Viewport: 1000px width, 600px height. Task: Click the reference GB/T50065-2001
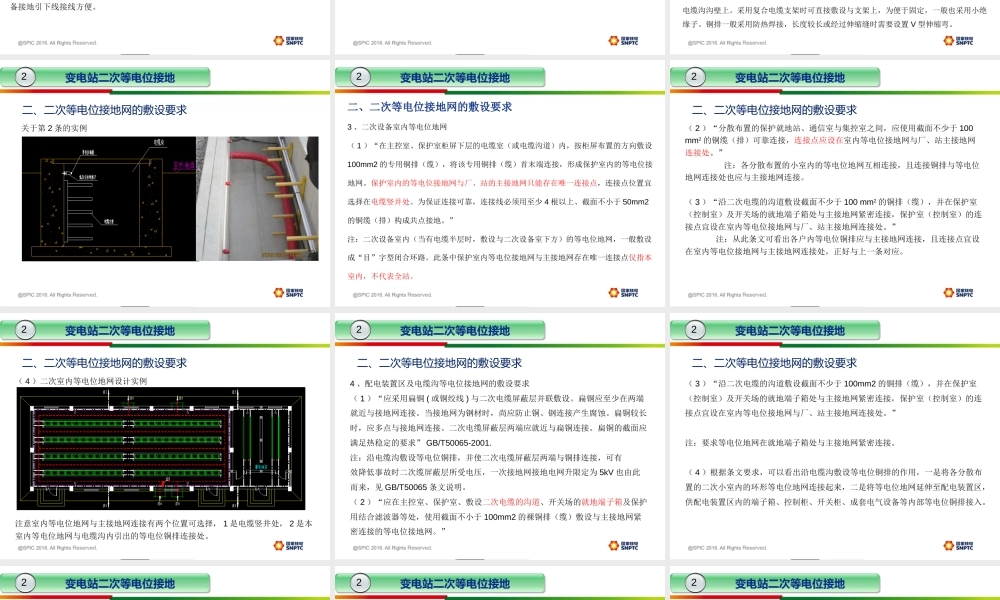[x=459, y=443]
